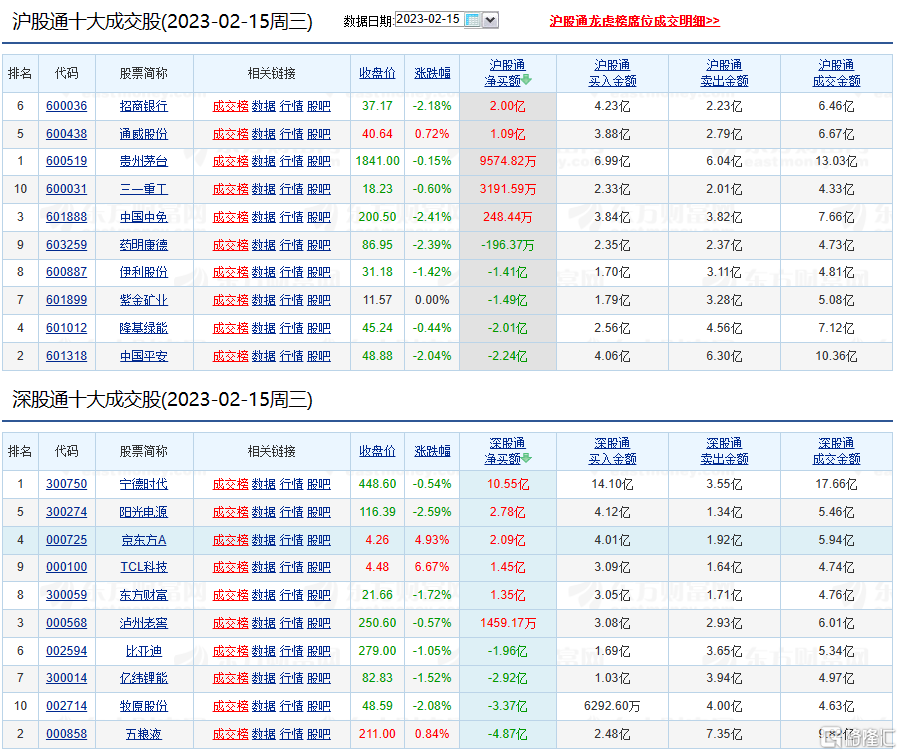Screen dimensions: 902x755
Task: Click the 2023-02-15 date input field
Action: click(x=429, y=20)
